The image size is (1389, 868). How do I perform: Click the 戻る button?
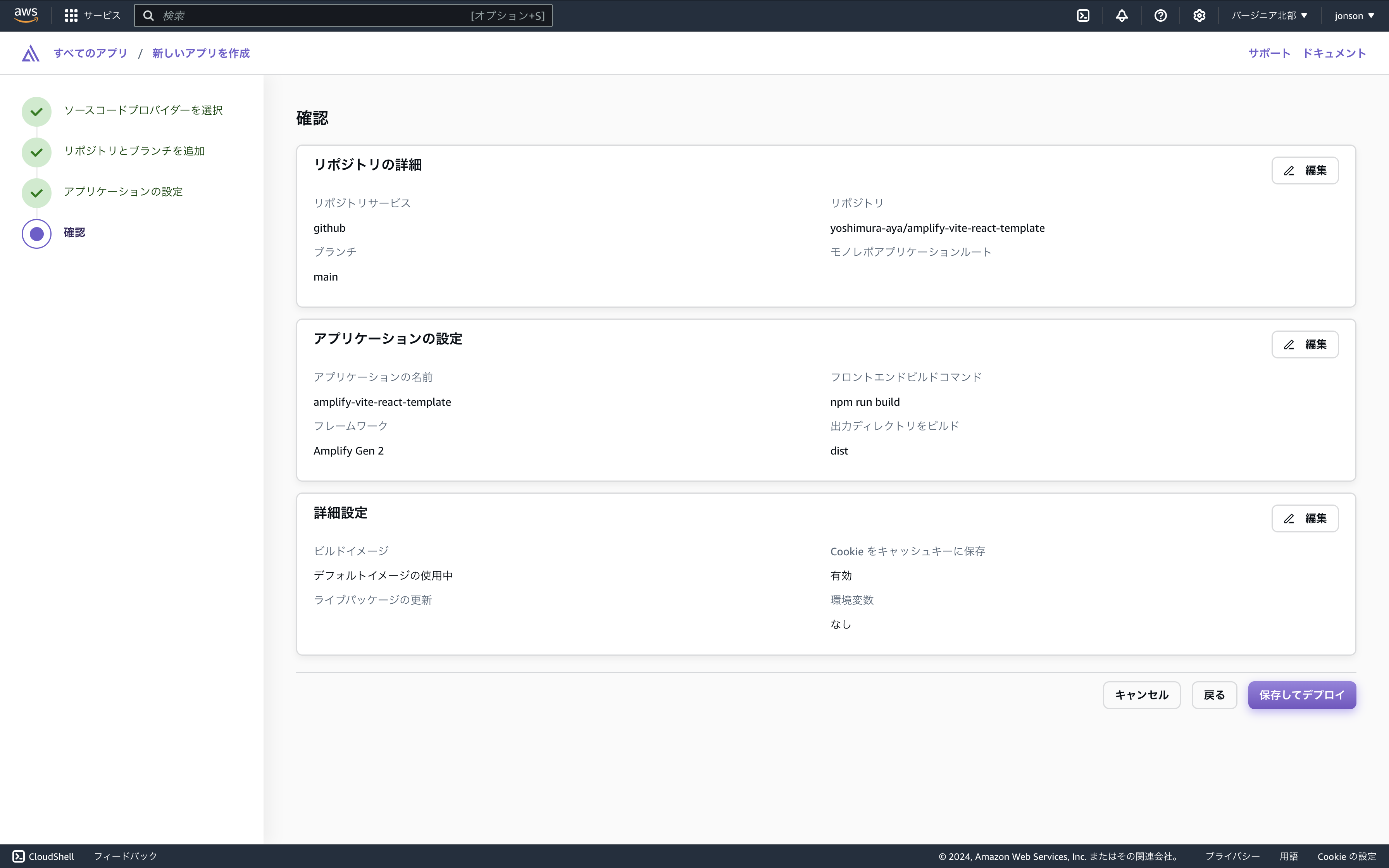1213,695
